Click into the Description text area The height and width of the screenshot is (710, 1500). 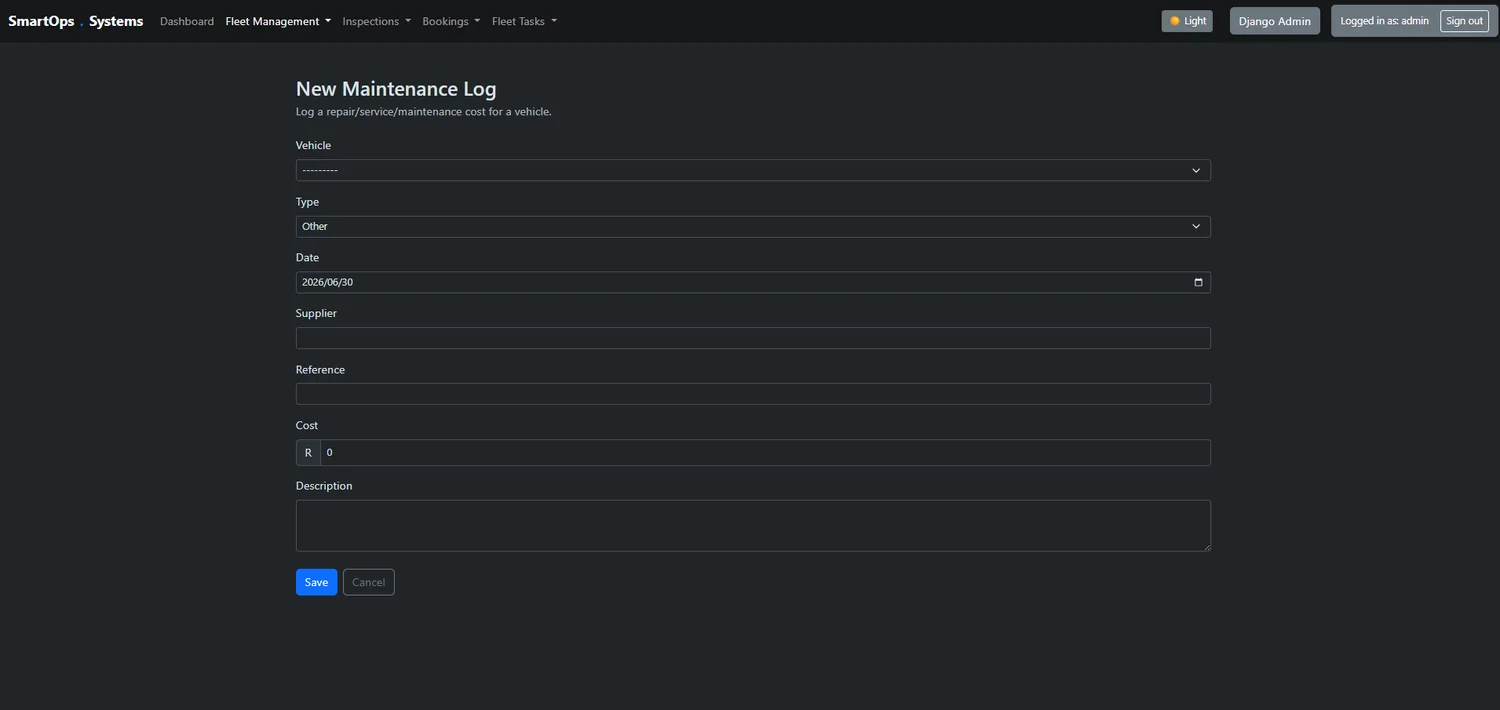click(x=753, y=526)
